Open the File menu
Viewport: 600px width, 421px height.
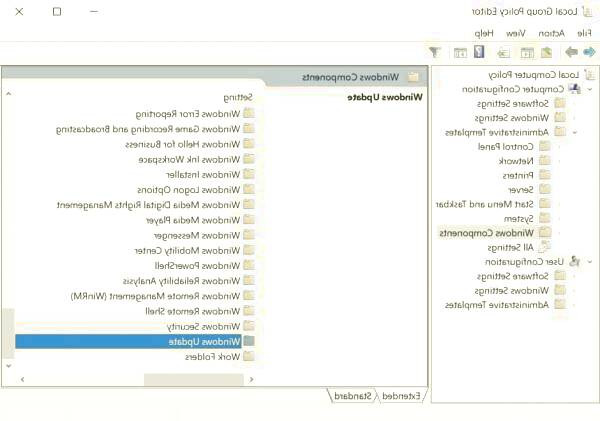click(x=584, y=34)
